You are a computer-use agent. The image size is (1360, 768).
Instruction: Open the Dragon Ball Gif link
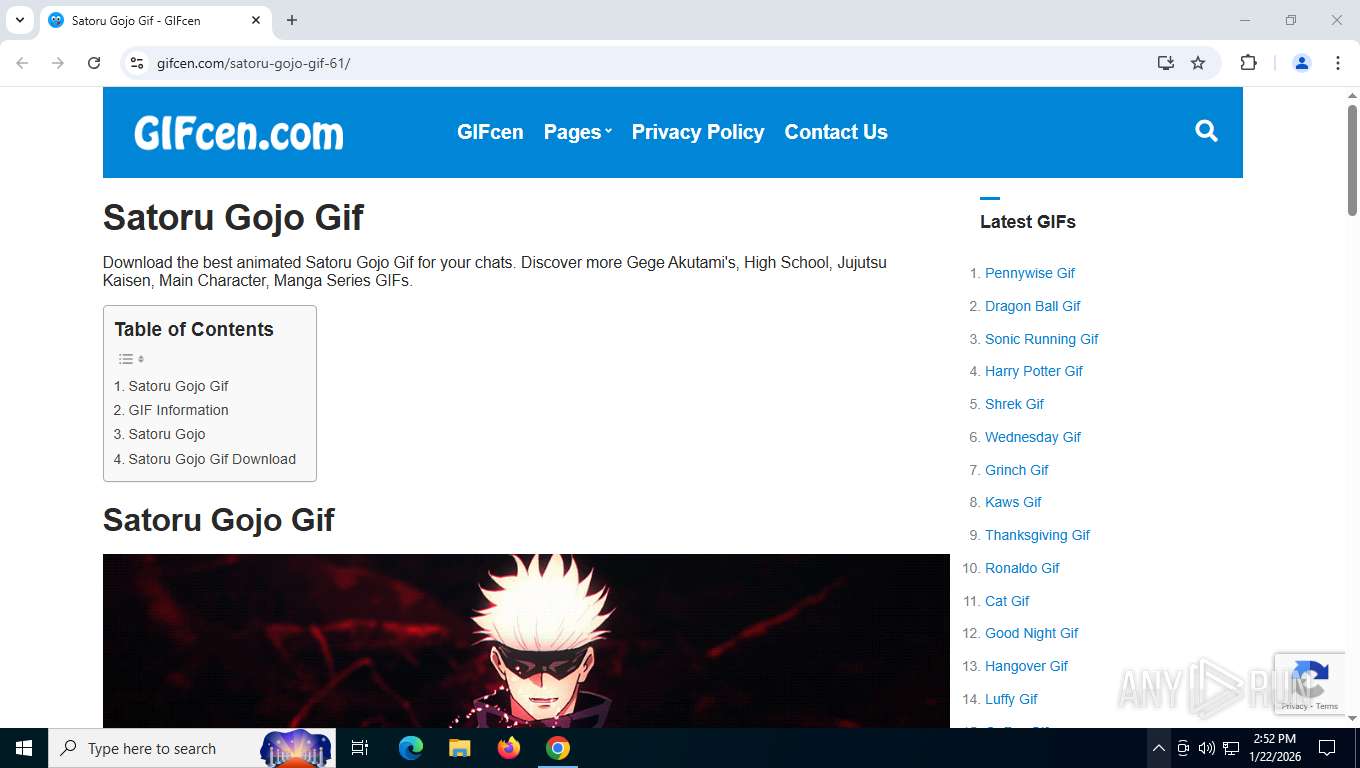tap(1033, 306)
